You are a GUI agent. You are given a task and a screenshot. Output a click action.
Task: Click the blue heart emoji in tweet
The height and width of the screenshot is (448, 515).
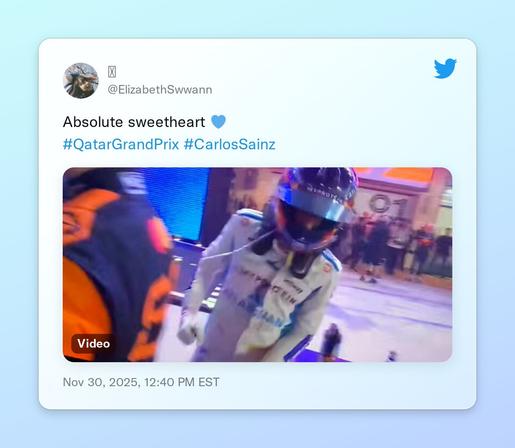[218, 122]
